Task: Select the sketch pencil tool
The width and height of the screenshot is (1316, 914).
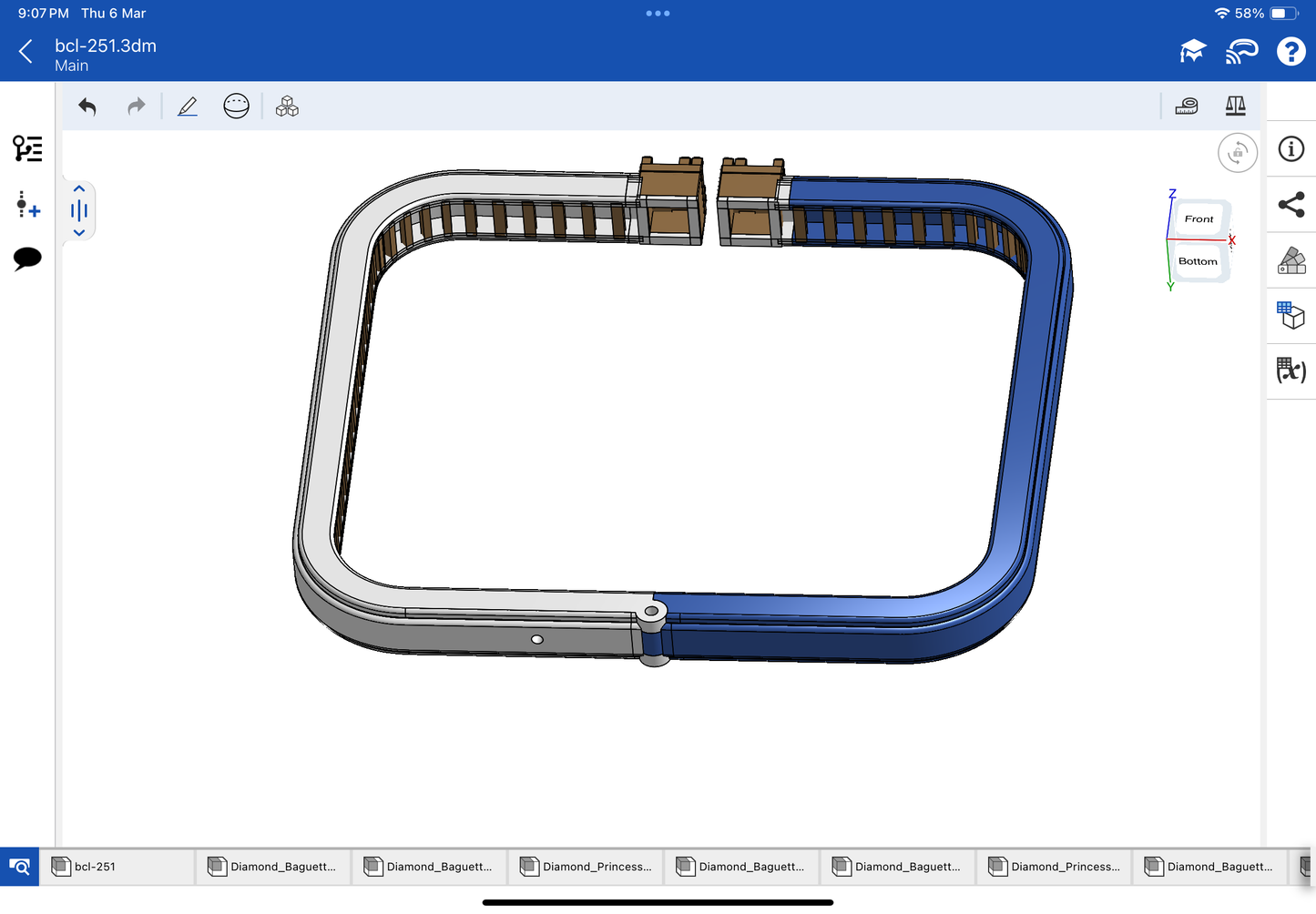Action: click(x=188, y=107)
